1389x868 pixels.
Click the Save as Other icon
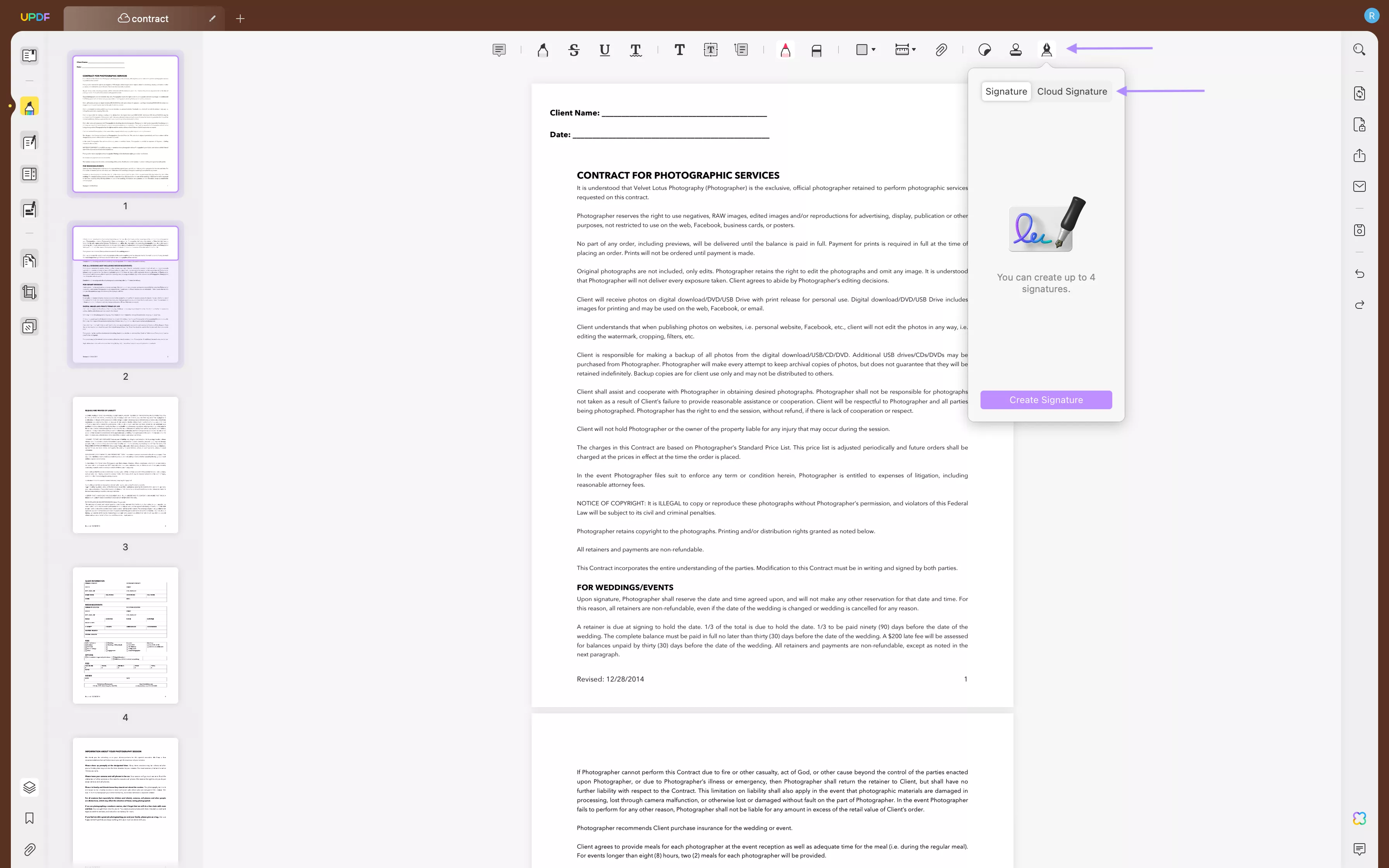pos(1359,230)
